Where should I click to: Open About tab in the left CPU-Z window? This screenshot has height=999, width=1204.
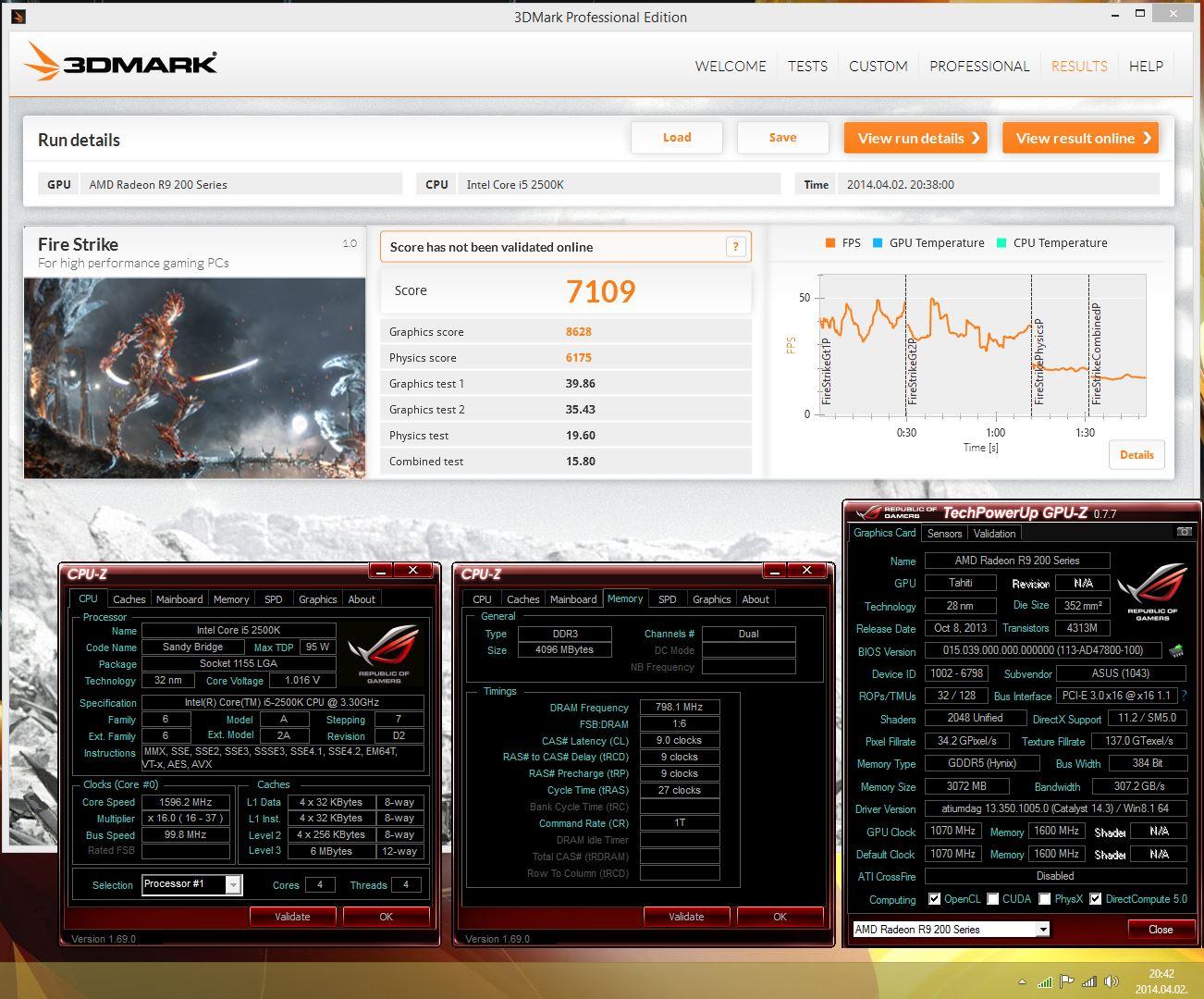[x=362, y=599]
